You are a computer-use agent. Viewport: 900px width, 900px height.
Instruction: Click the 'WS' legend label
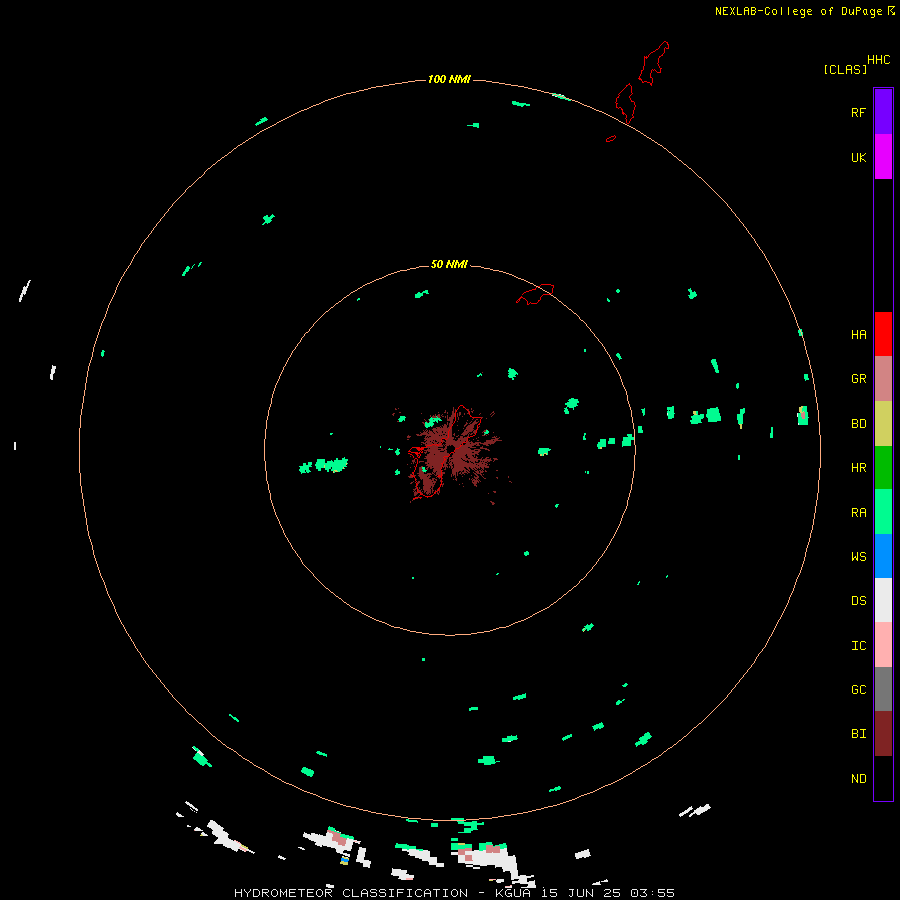pos(858,556)
